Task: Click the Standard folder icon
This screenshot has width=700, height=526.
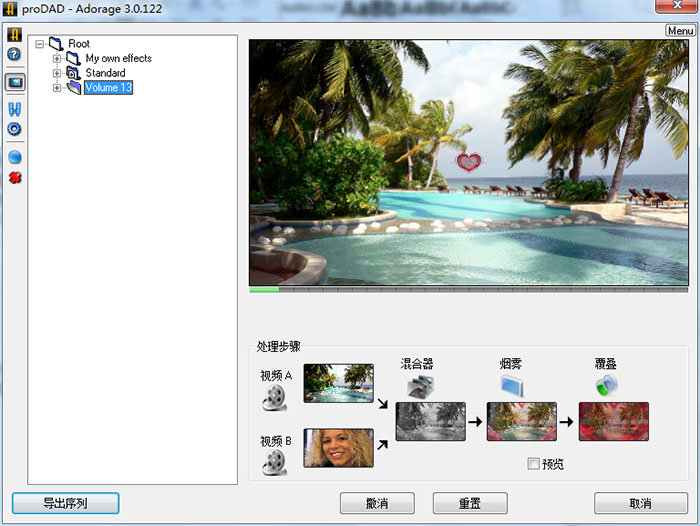Action: [x=73, y=73]
